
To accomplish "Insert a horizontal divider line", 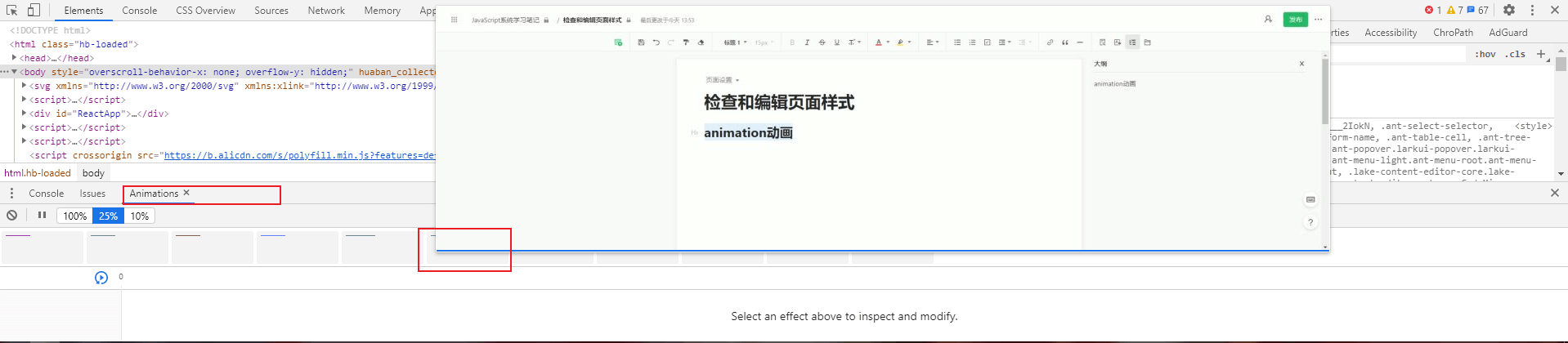I will [x=1079, y=42].
